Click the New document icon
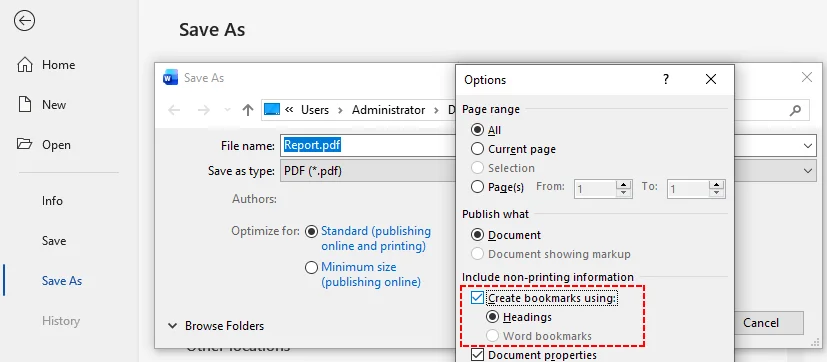The image size is (827, 362). pos(25,104)
